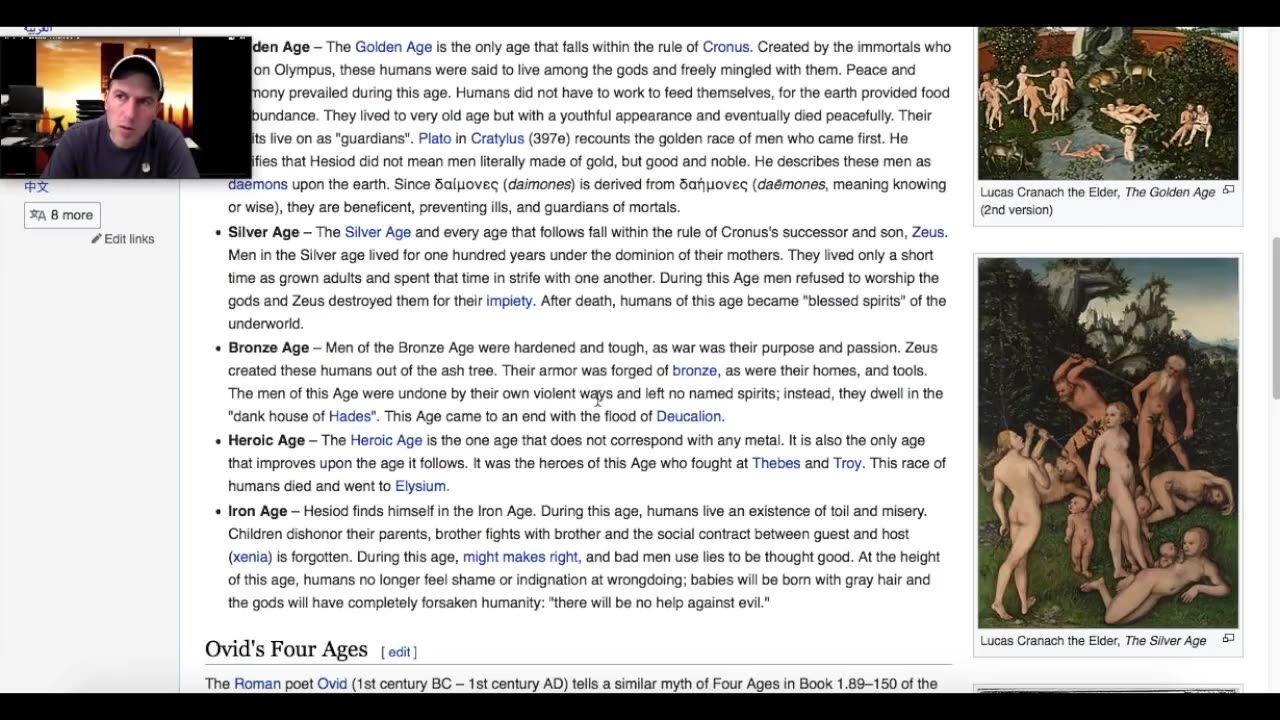Click the Ovid's Four Ages section heading
This screenshot has width=1280, height=720.
click(x=286, y=649)
